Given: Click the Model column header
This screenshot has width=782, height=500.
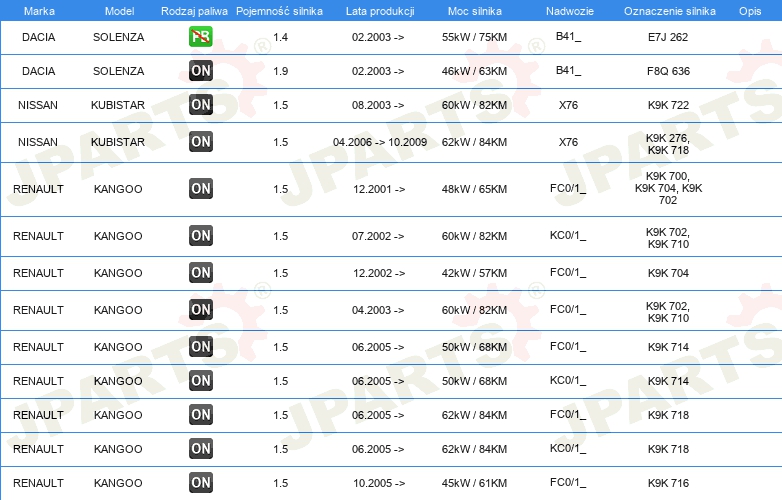Looking at the screenshot, I should tap(119, 11).
